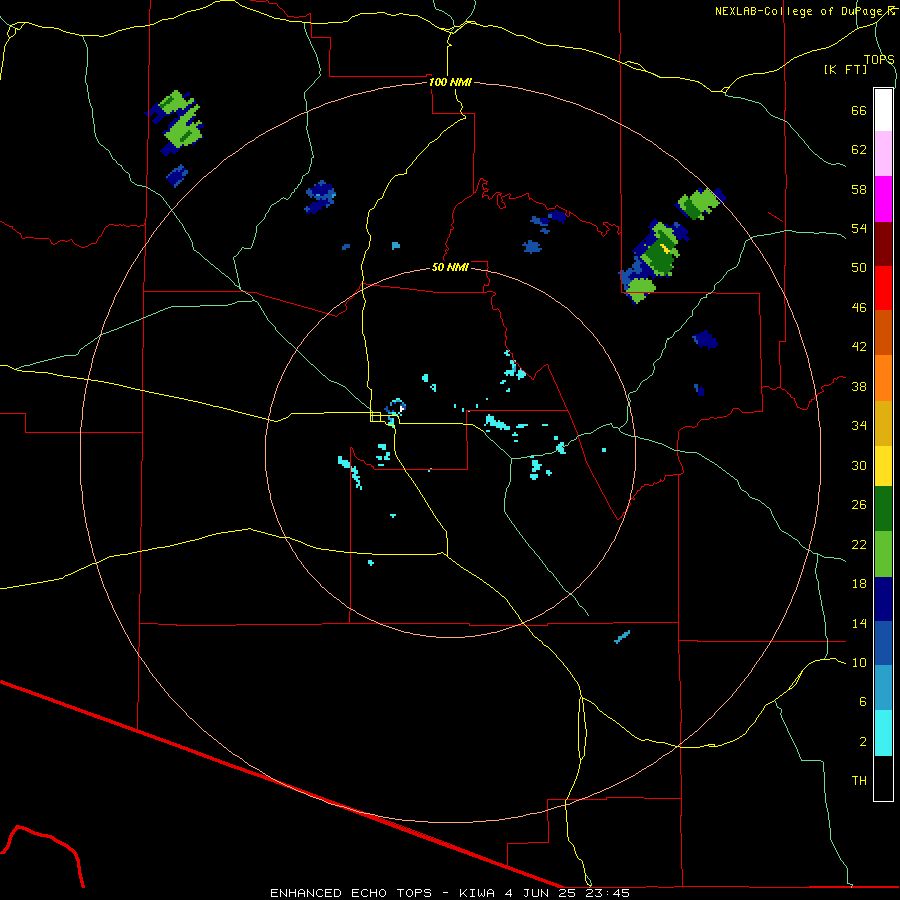Click the 6 legend value
Image resolution: width=900 pixels, height=900 pixels.
click(863, 702)
